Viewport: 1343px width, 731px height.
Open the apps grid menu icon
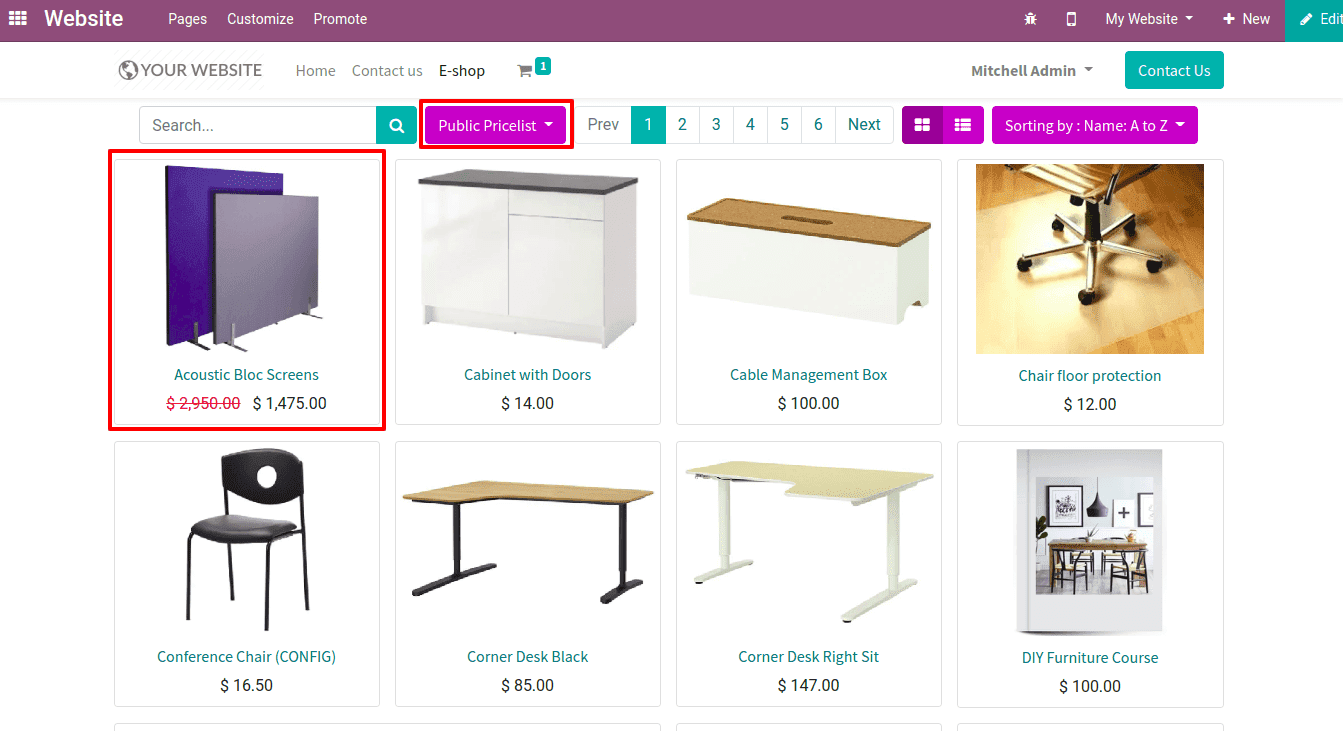tap(18, 19)
